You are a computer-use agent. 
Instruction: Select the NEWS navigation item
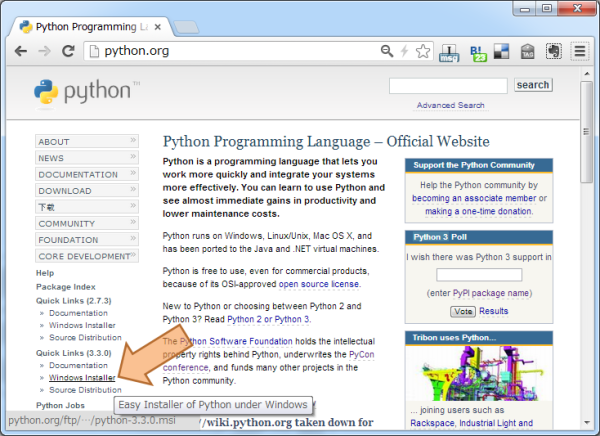[86, 158]
